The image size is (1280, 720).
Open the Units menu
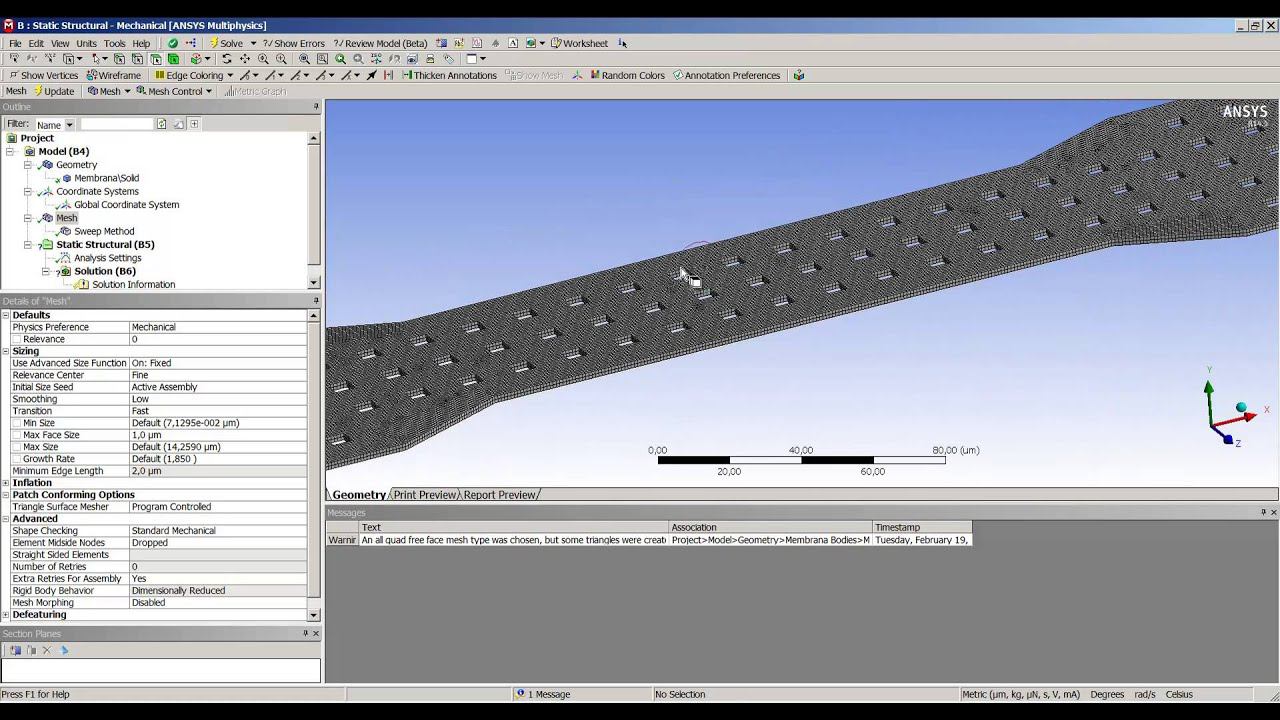pyautogui.click(x=87, y=43)
